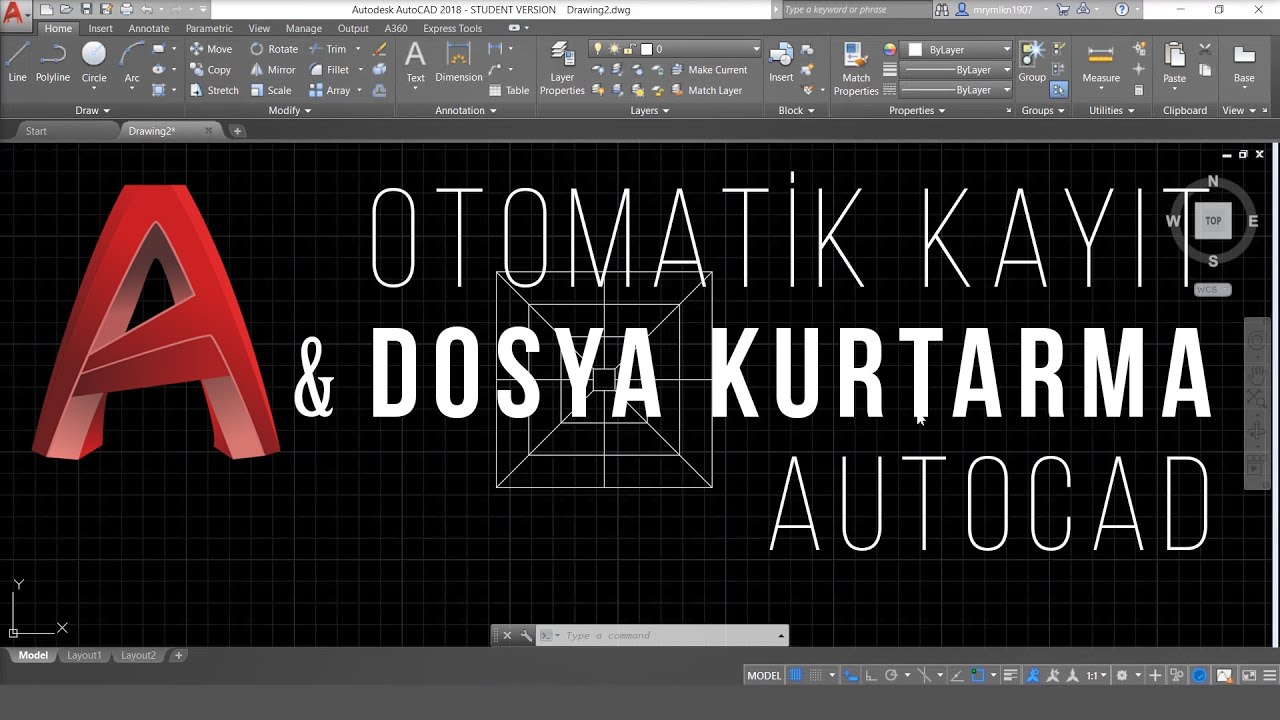The width and height of the screenshot is (1280, 720).
Task: Toggle the drawing grid display
Action: pos(796,675)
